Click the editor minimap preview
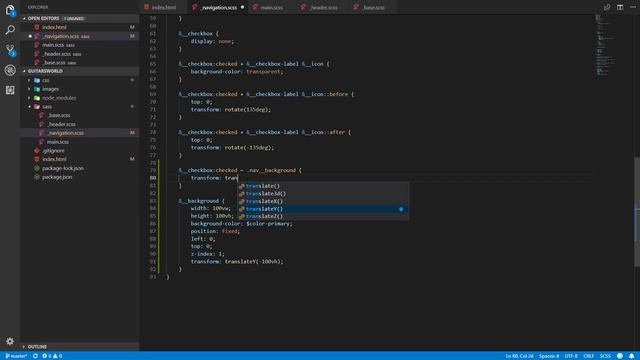Image resolution: width=640 pixels, height=360 pixels. click(x=605, y=45)
